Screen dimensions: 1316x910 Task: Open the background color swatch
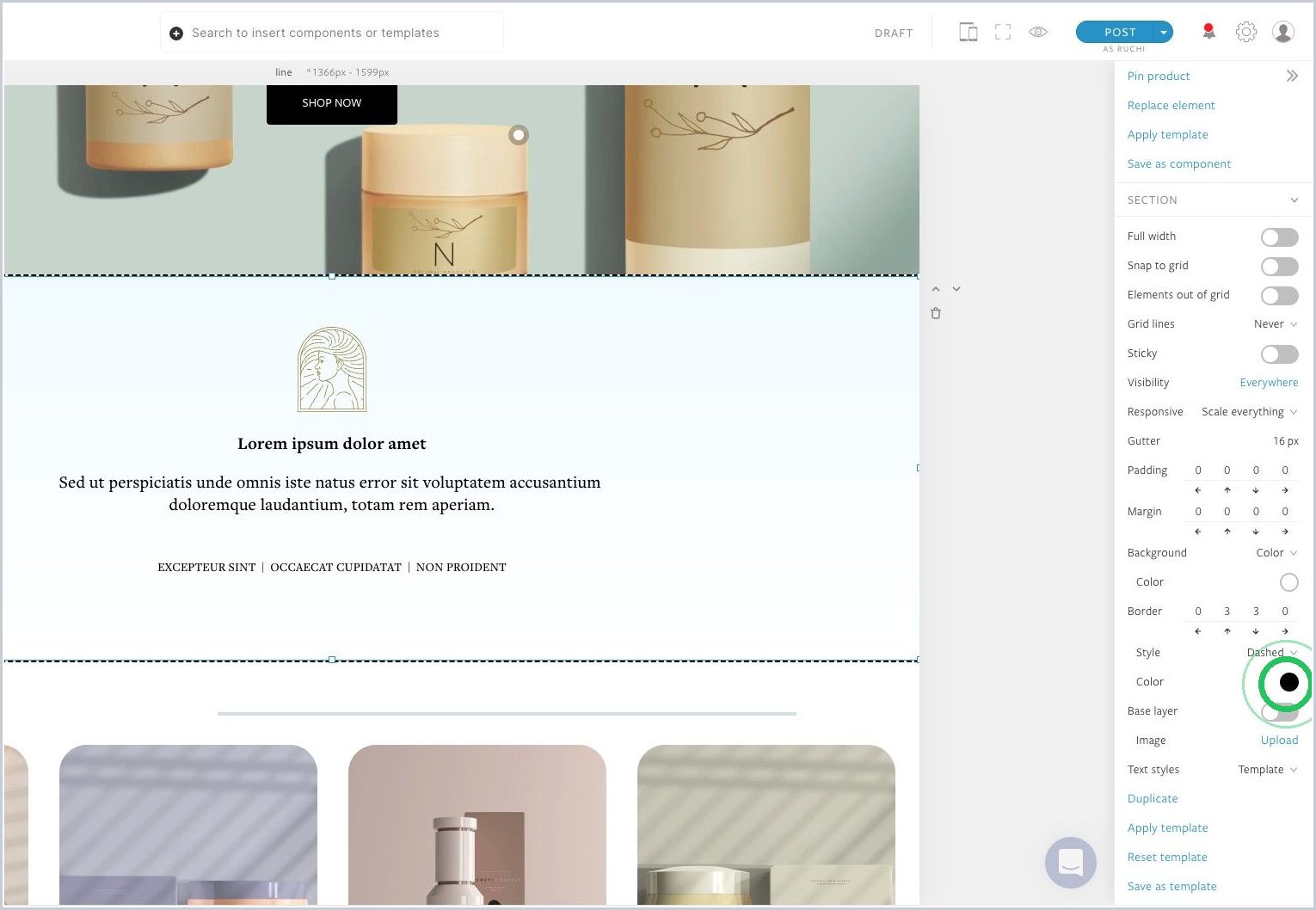(1288, 582)
